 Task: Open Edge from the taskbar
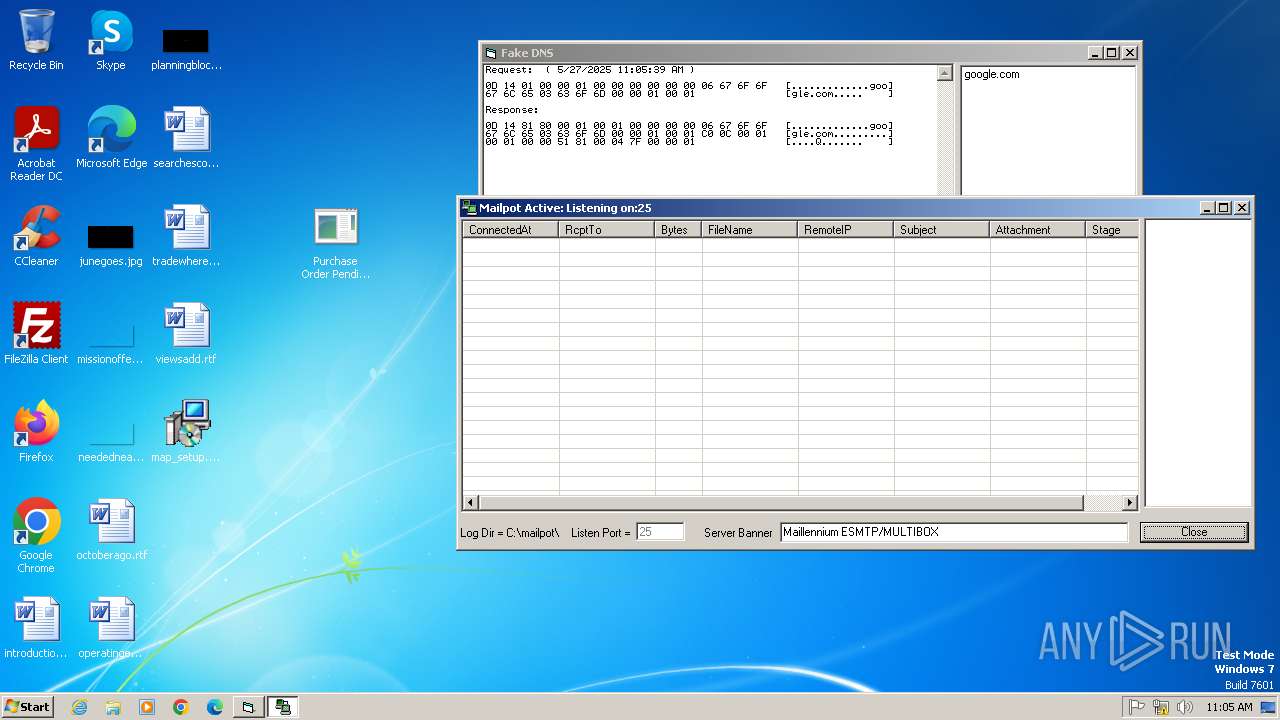tap(215, 707)
